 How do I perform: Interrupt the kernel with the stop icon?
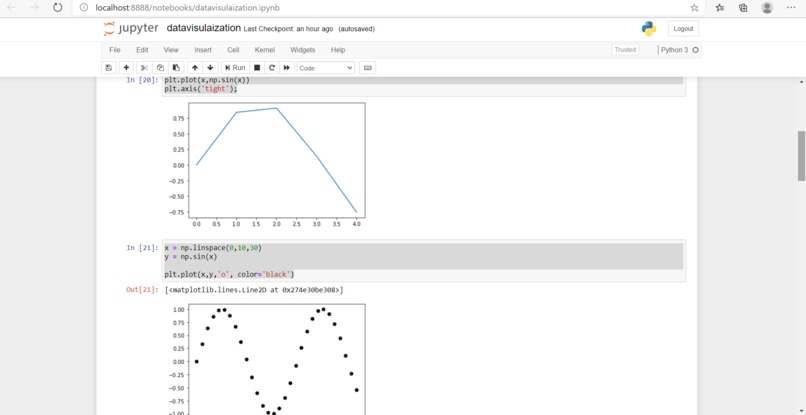tap(257, 68)
